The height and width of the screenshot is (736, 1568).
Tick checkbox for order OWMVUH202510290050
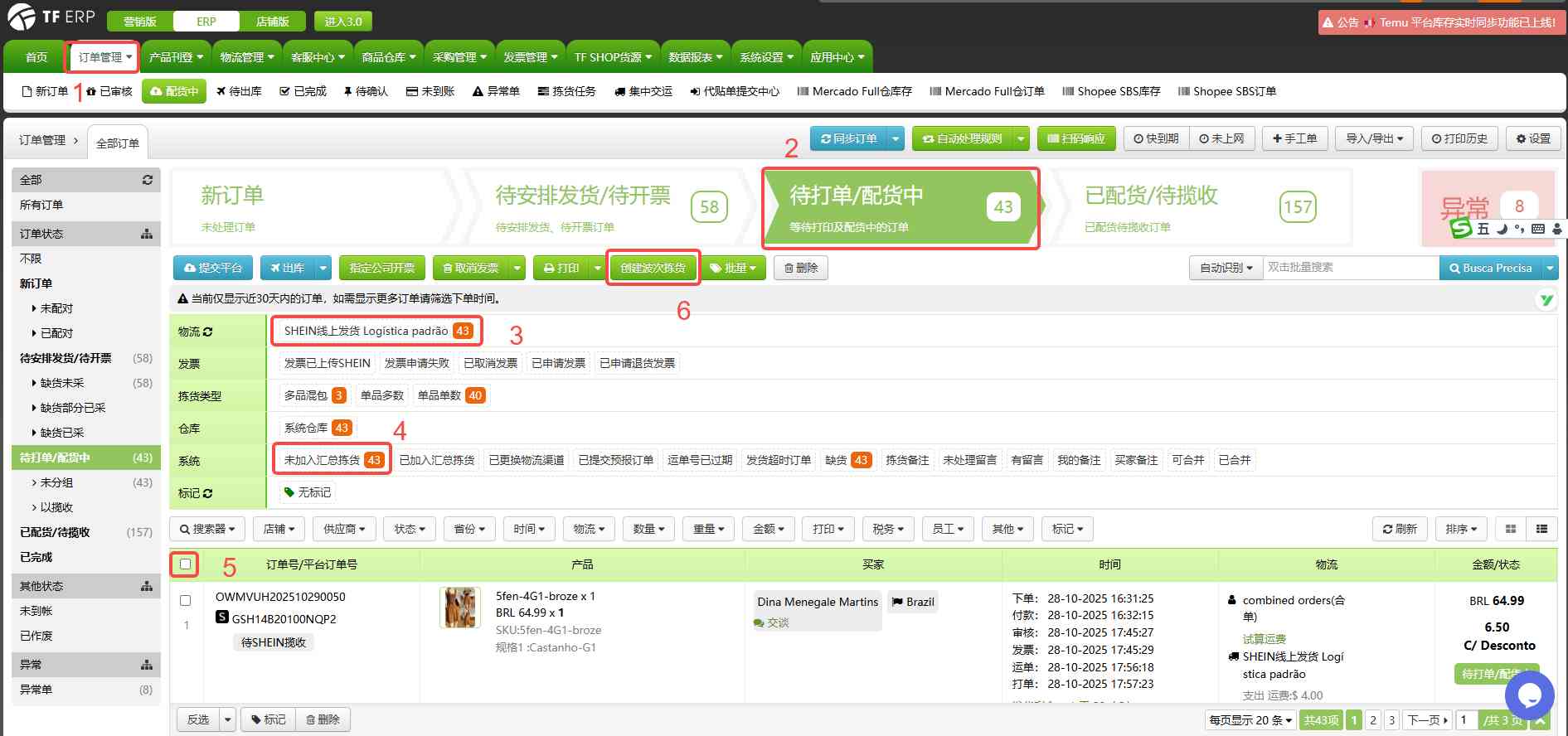[x=185, y=600]
